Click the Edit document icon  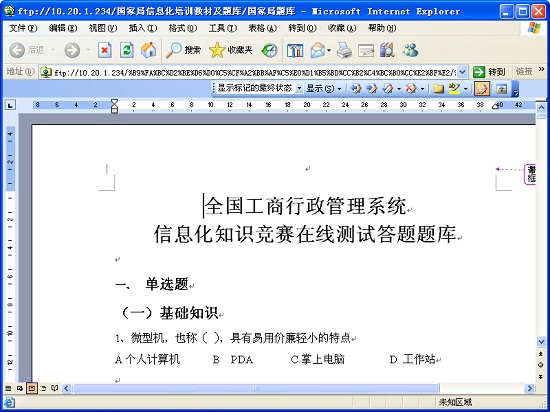pos(366,50)
